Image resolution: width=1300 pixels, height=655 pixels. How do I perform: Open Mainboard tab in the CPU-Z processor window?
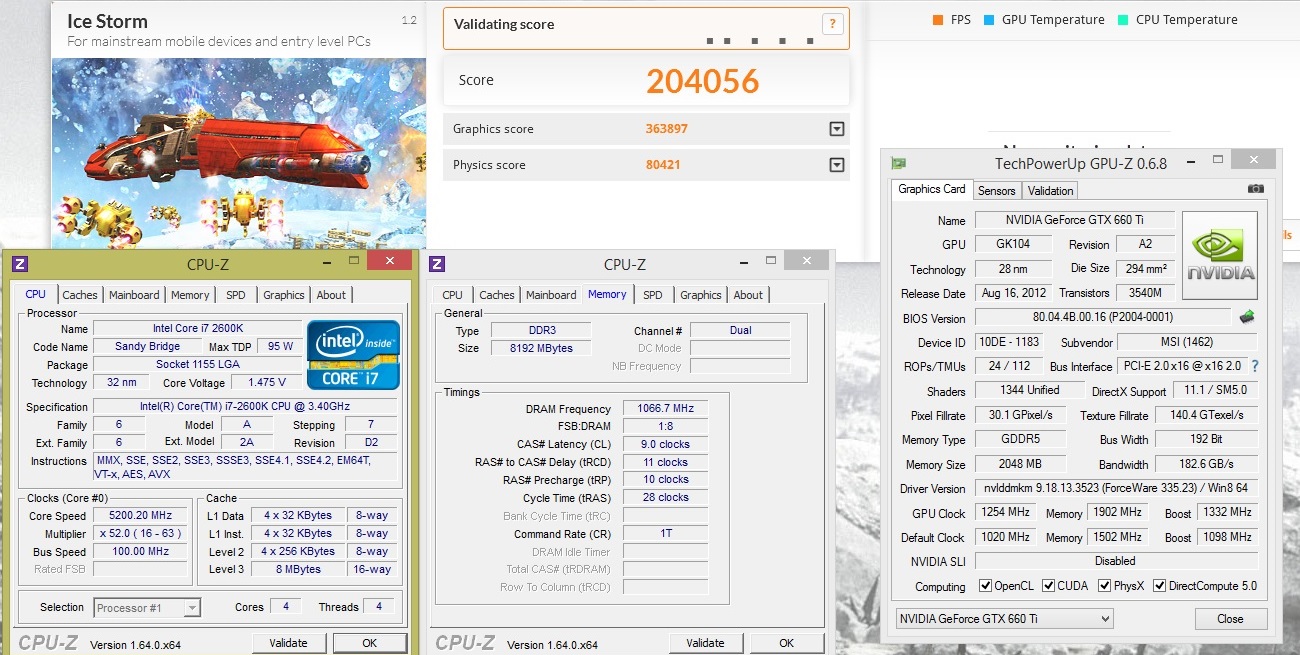pos(134,295)
